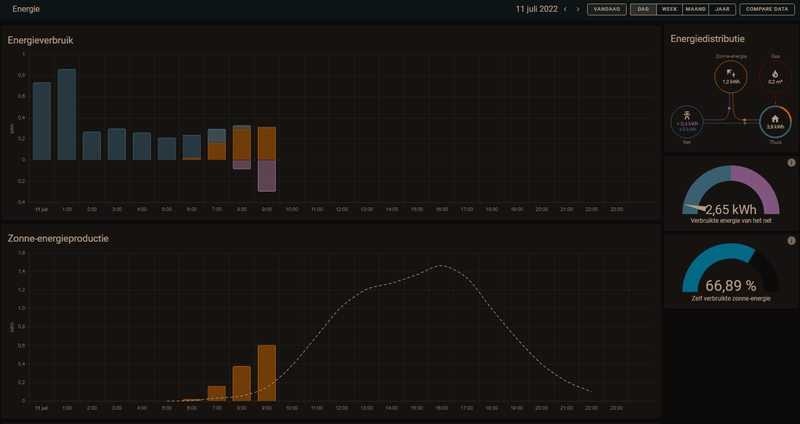Switch to the WEEK period tab
The width and height of the screenshot is (800, 424).
point(669,9)
